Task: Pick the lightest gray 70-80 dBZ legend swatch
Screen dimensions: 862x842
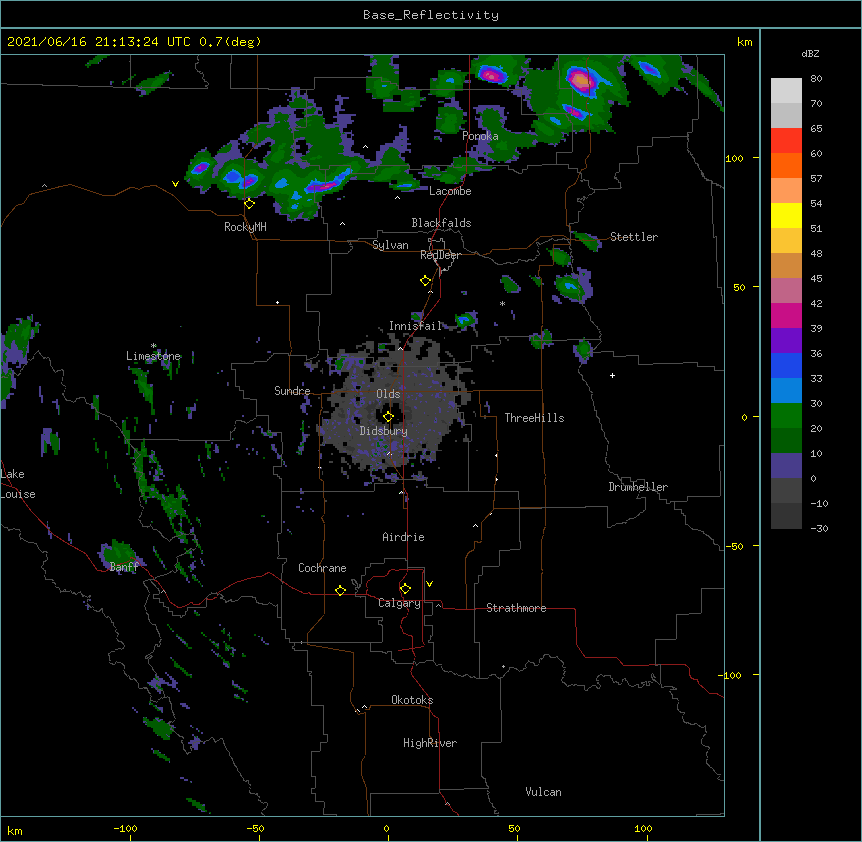Action: click(786, 91)
